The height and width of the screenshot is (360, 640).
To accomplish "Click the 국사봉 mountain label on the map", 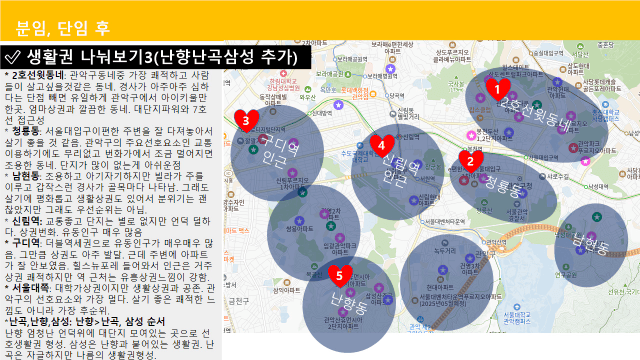I will [456, 84].
